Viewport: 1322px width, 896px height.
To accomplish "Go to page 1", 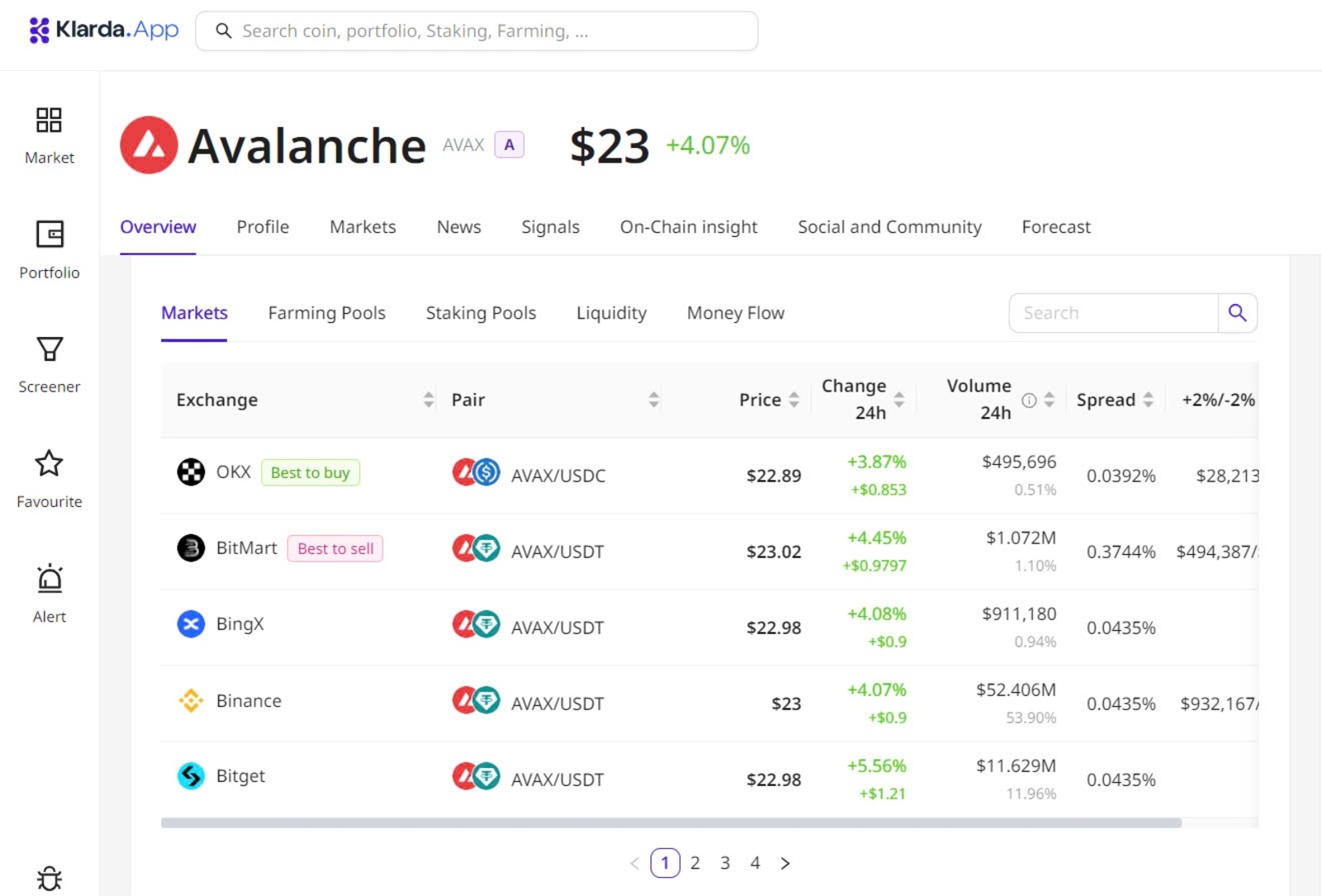I will 665,863.
